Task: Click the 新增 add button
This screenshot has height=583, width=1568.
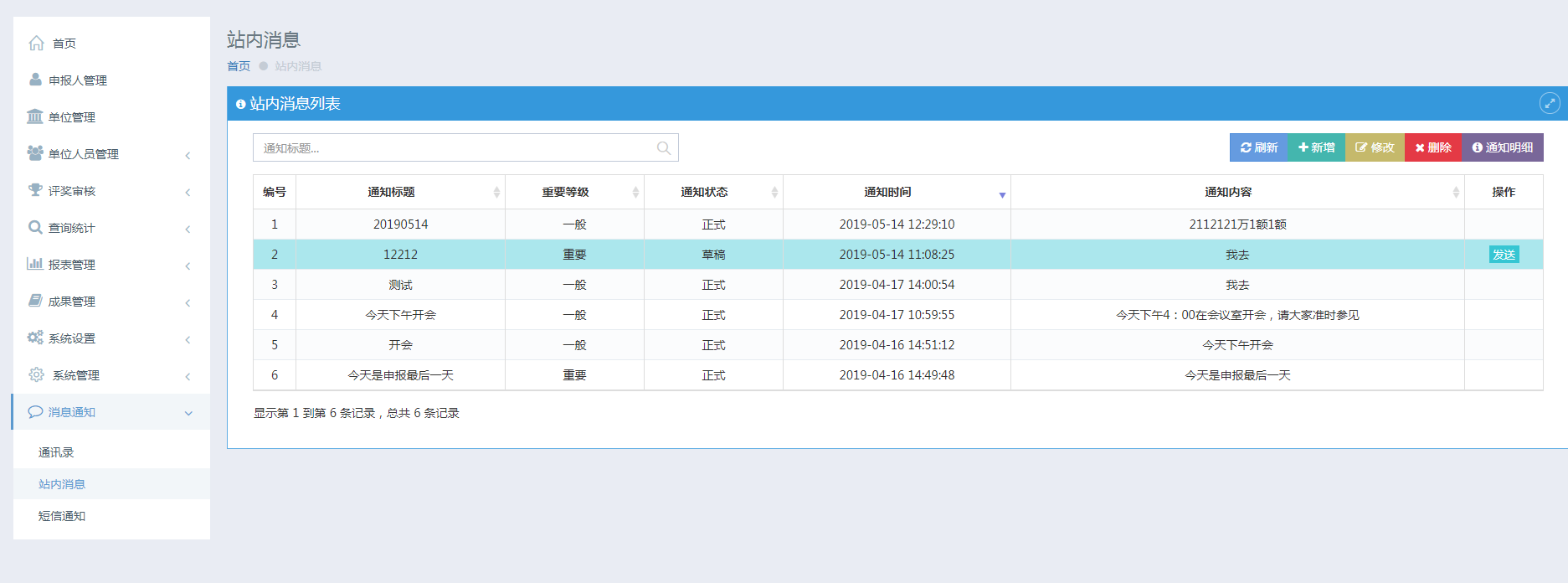Action: click(1317, 147)
